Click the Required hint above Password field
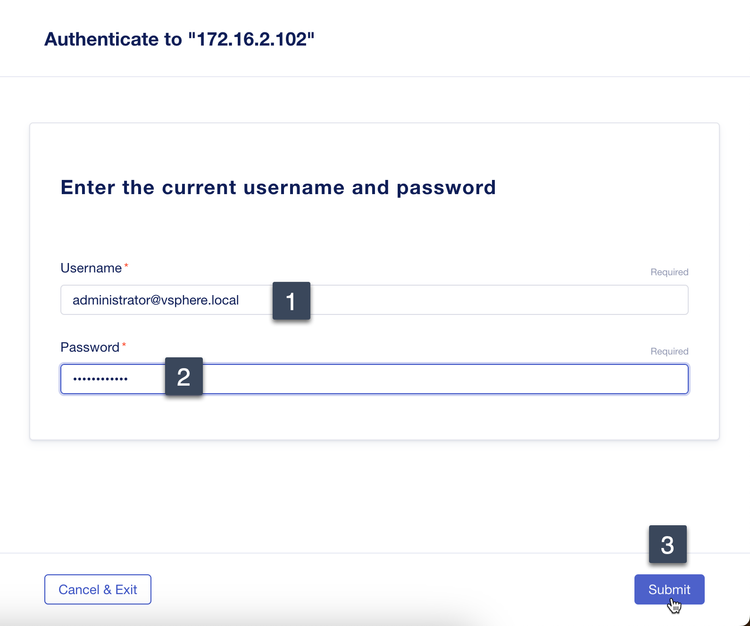The height and width of the screenshot is (626, 750). [669, 351]
